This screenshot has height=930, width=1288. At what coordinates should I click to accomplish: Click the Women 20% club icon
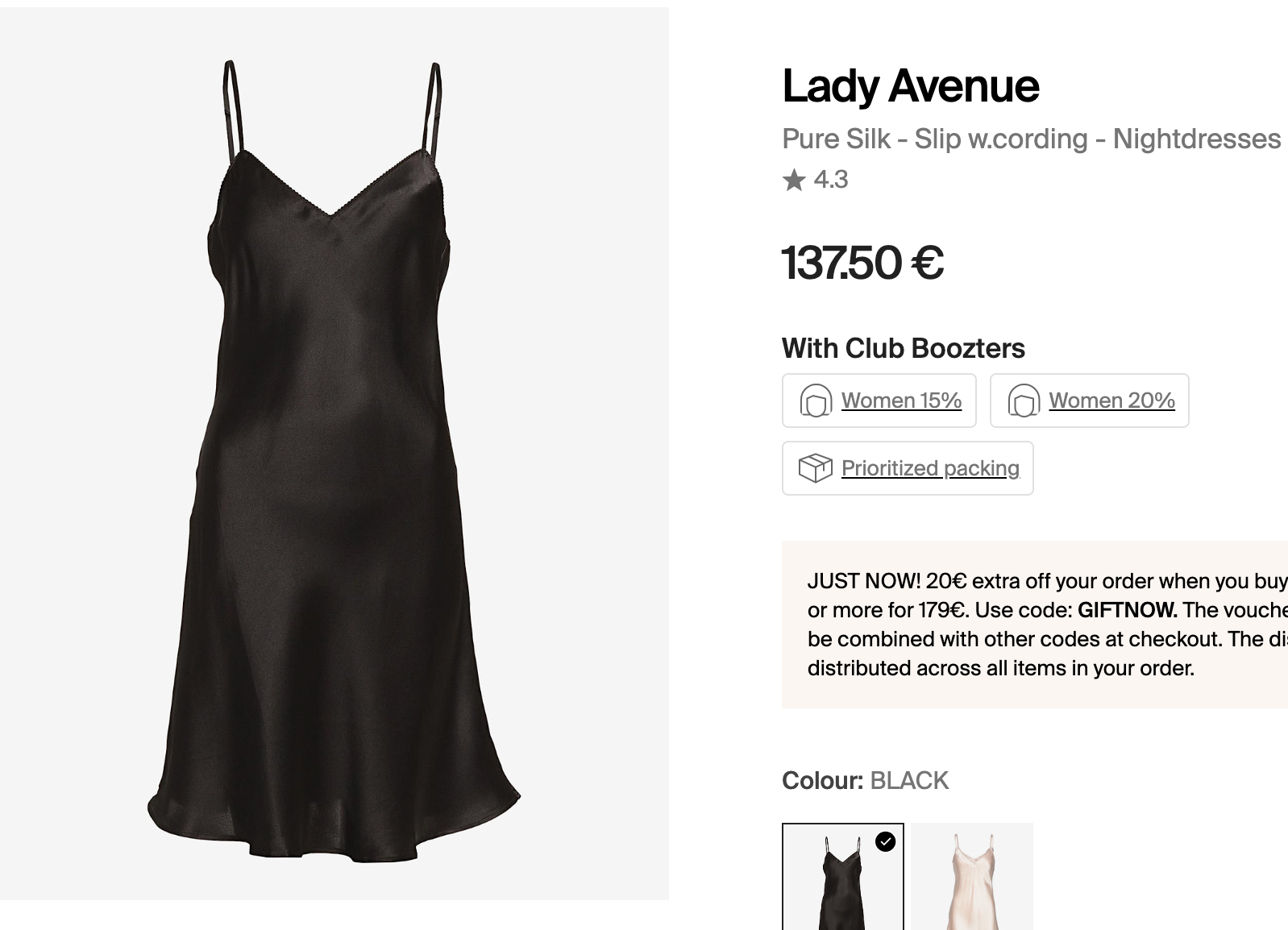point(1023,401)
